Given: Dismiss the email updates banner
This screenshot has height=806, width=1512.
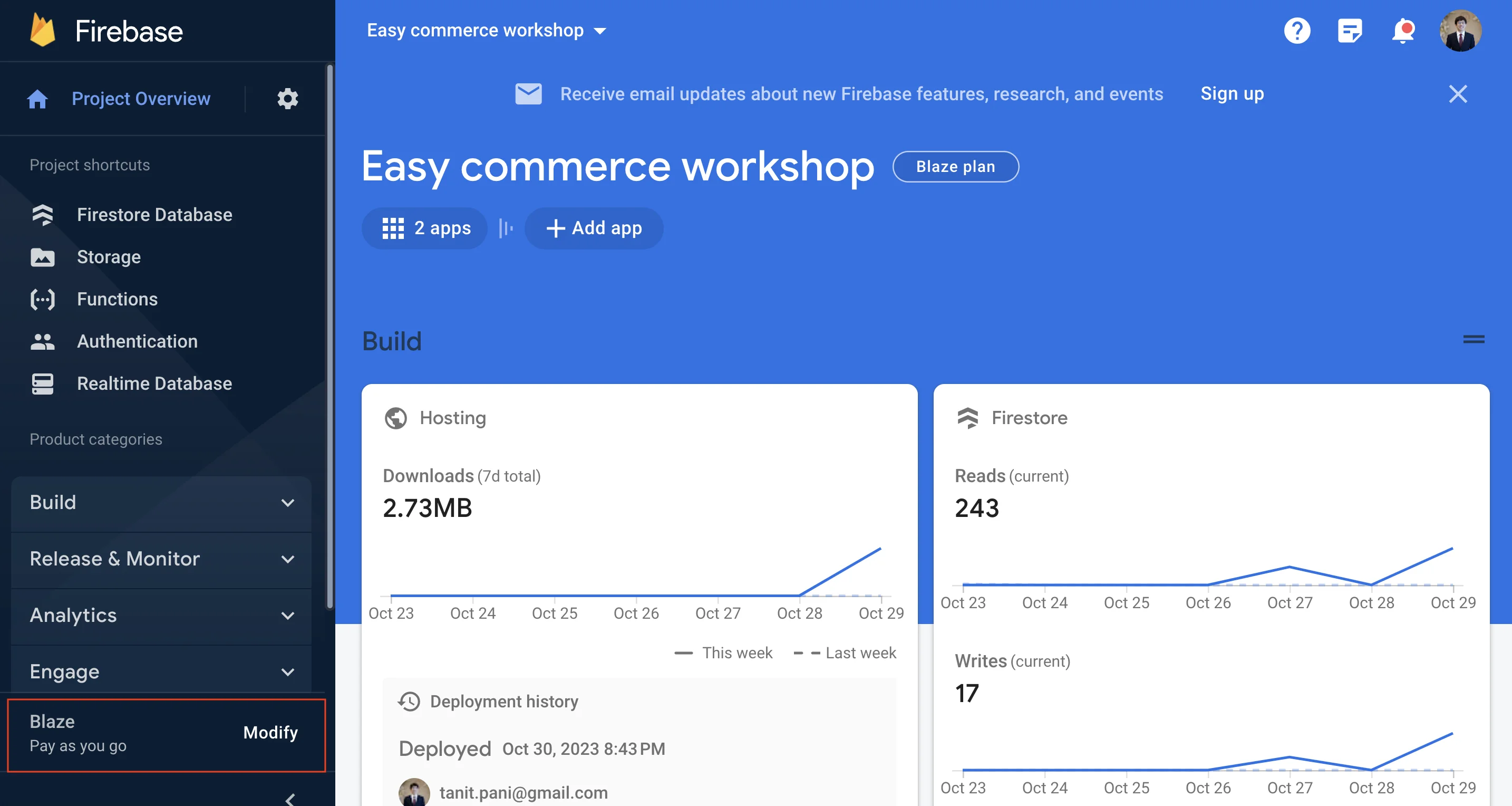Looking at the screenshot, I should click(1458, 94).
